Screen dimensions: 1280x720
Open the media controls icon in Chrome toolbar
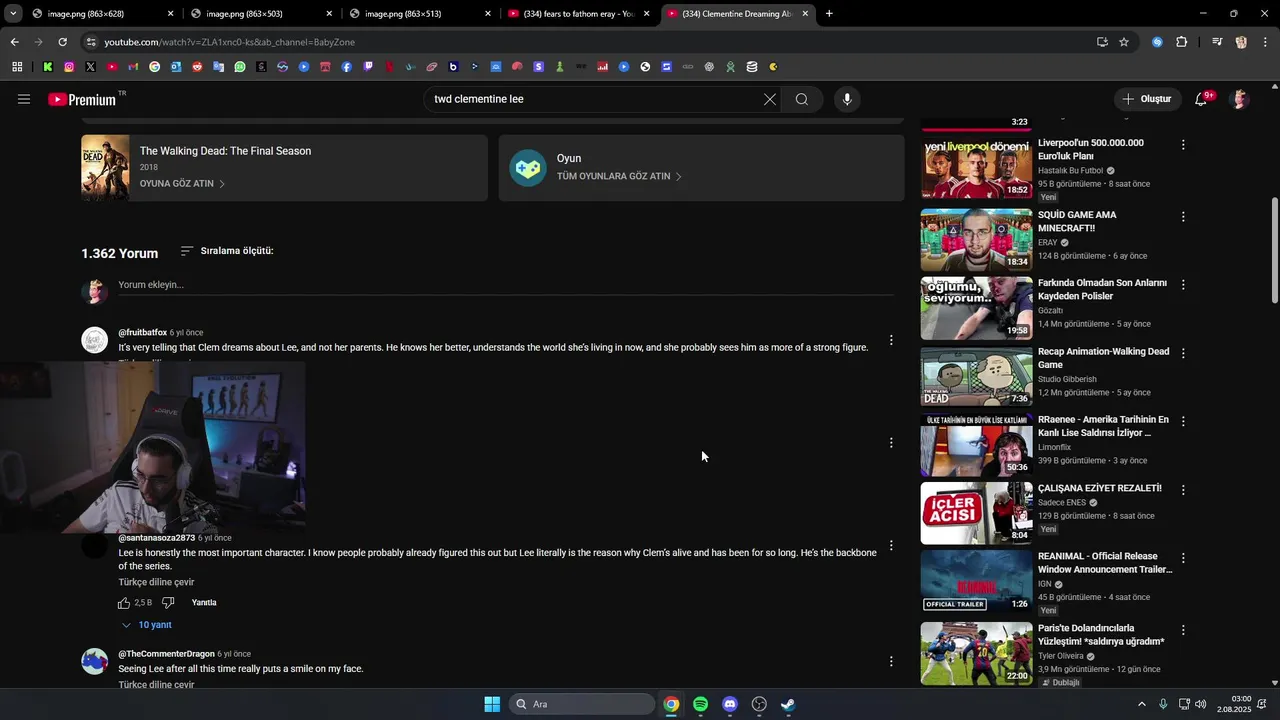tap(1217, 42)
